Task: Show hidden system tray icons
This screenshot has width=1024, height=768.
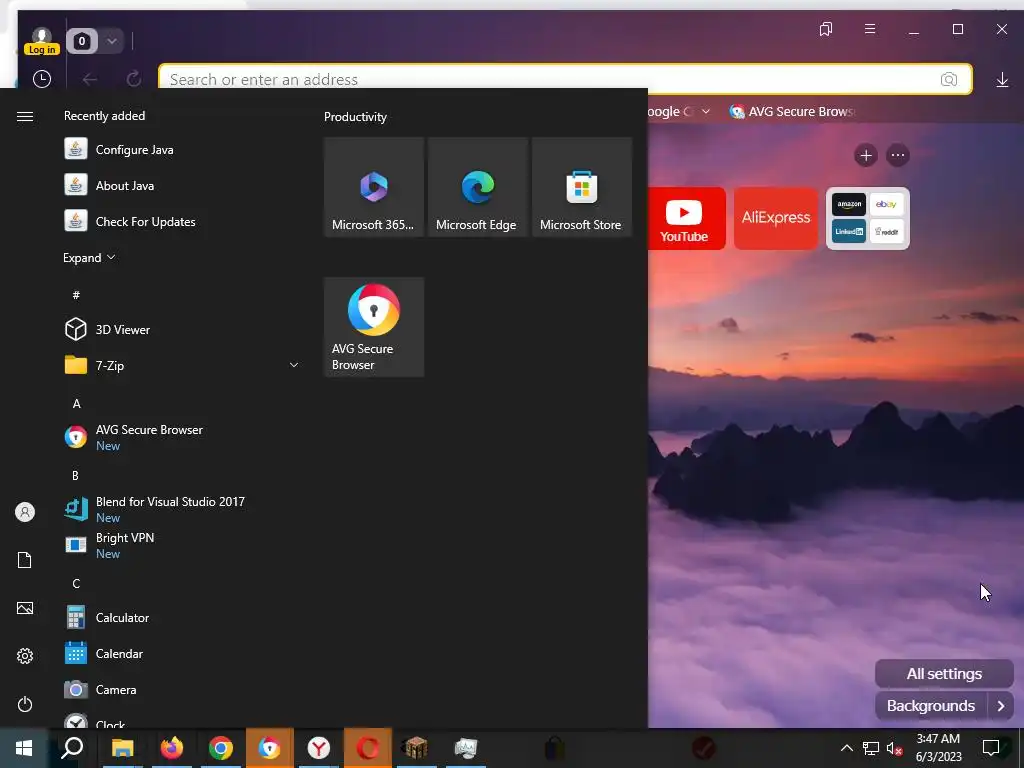Action: pyautogui.click(x=846, y=748)
